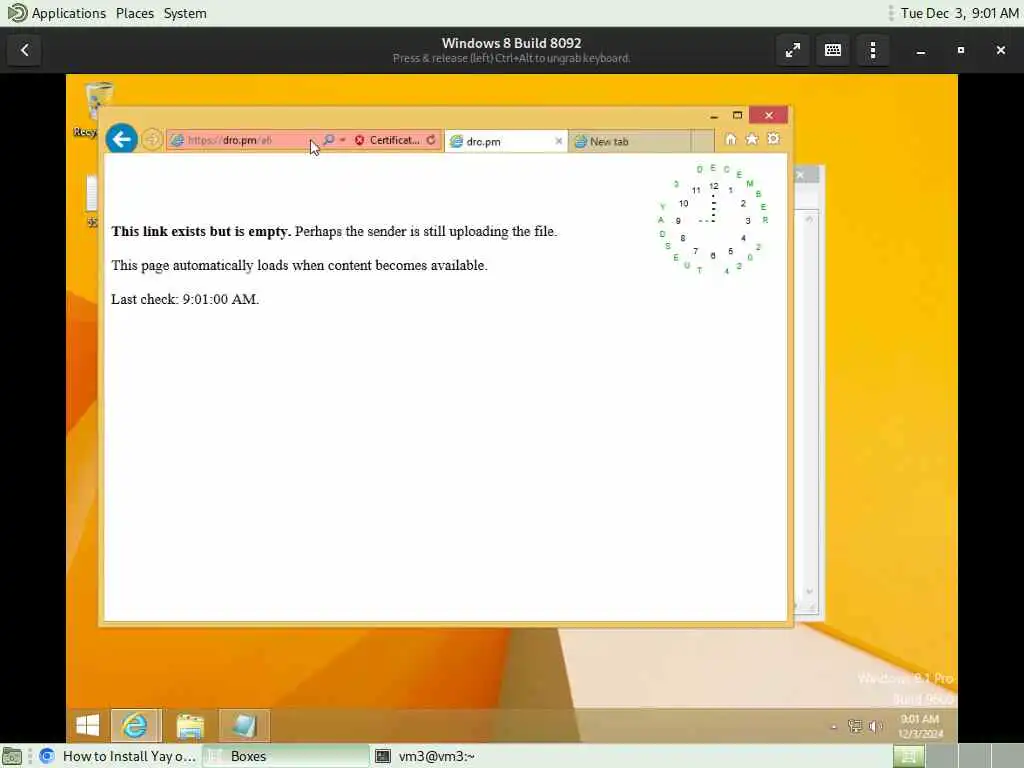Close the Boxes window
The image size is (1024, 768).
coord(1000,50)
